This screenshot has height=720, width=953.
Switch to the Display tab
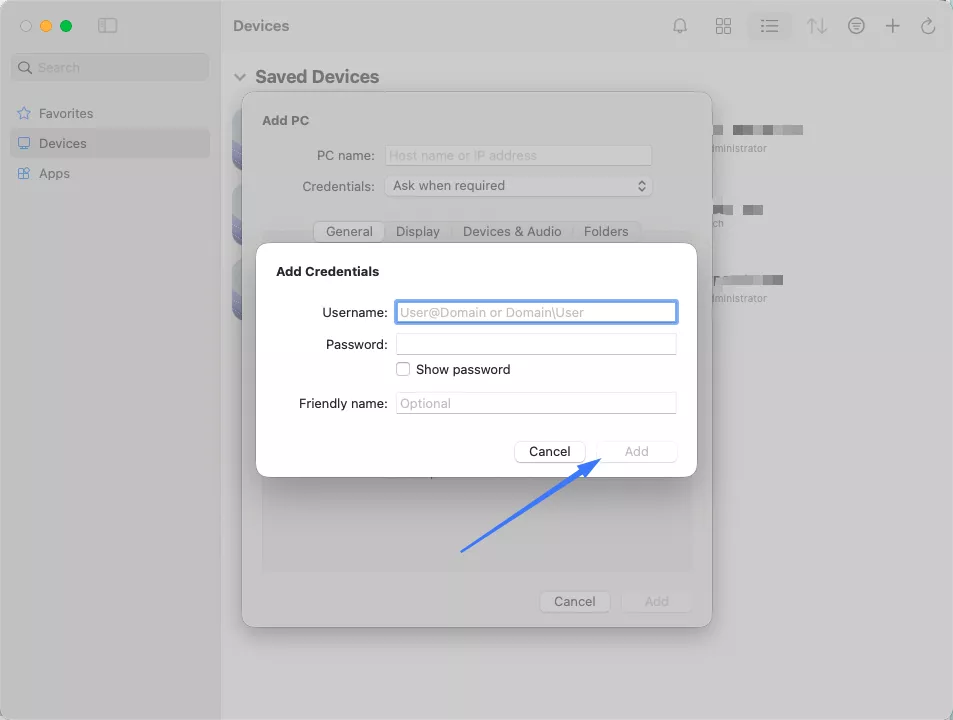pyautogui.click(x=417, y=231)
